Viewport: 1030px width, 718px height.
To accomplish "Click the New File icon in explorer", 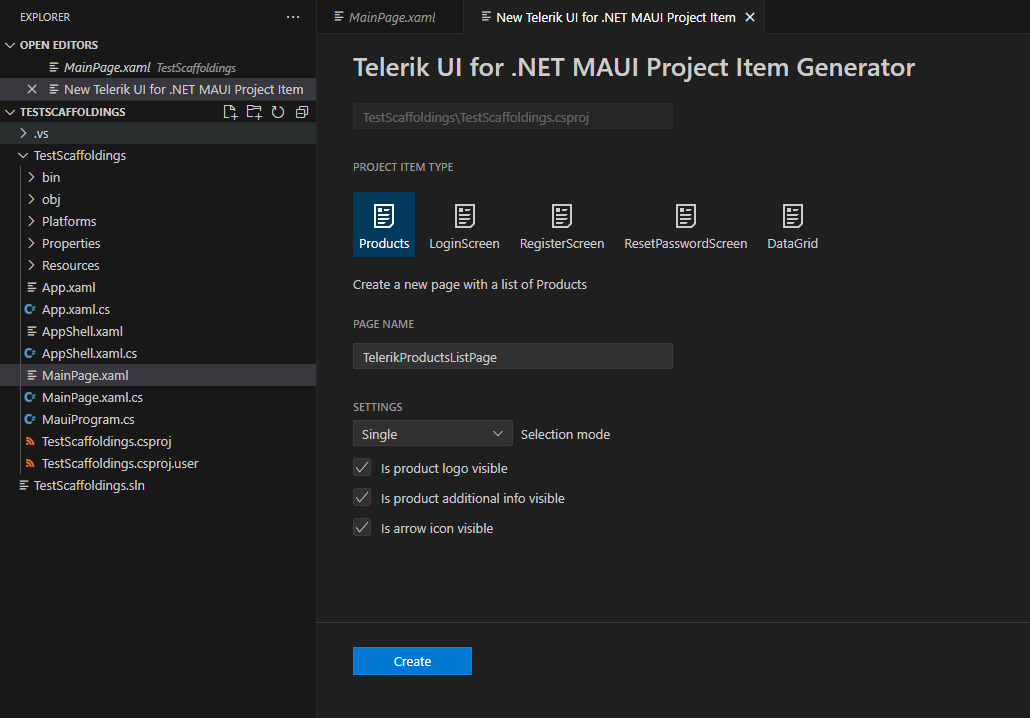I will 230,112.
